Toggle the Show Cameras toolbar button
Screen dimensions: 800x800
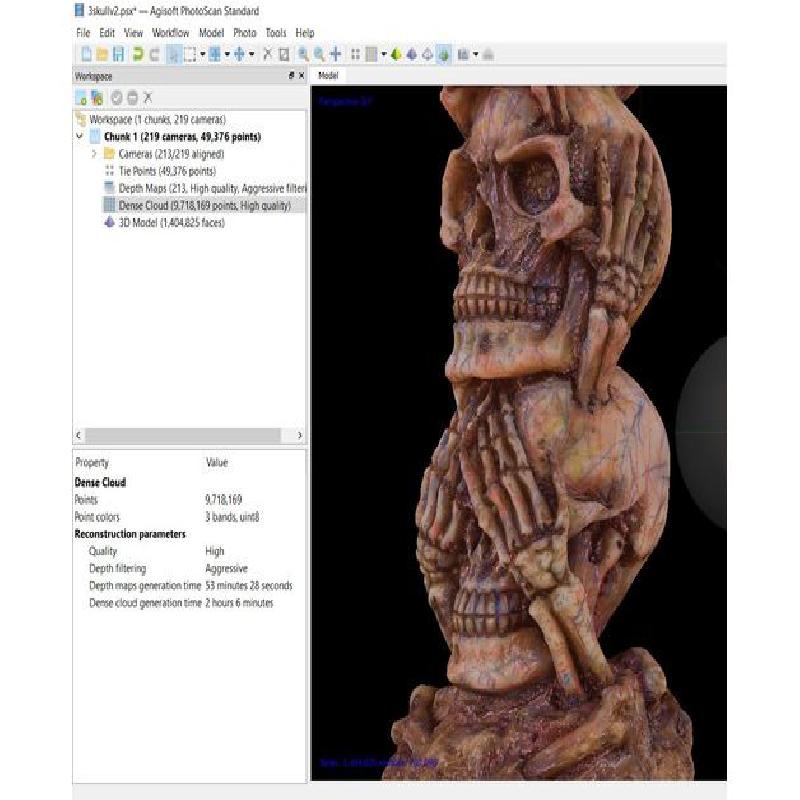464,54
